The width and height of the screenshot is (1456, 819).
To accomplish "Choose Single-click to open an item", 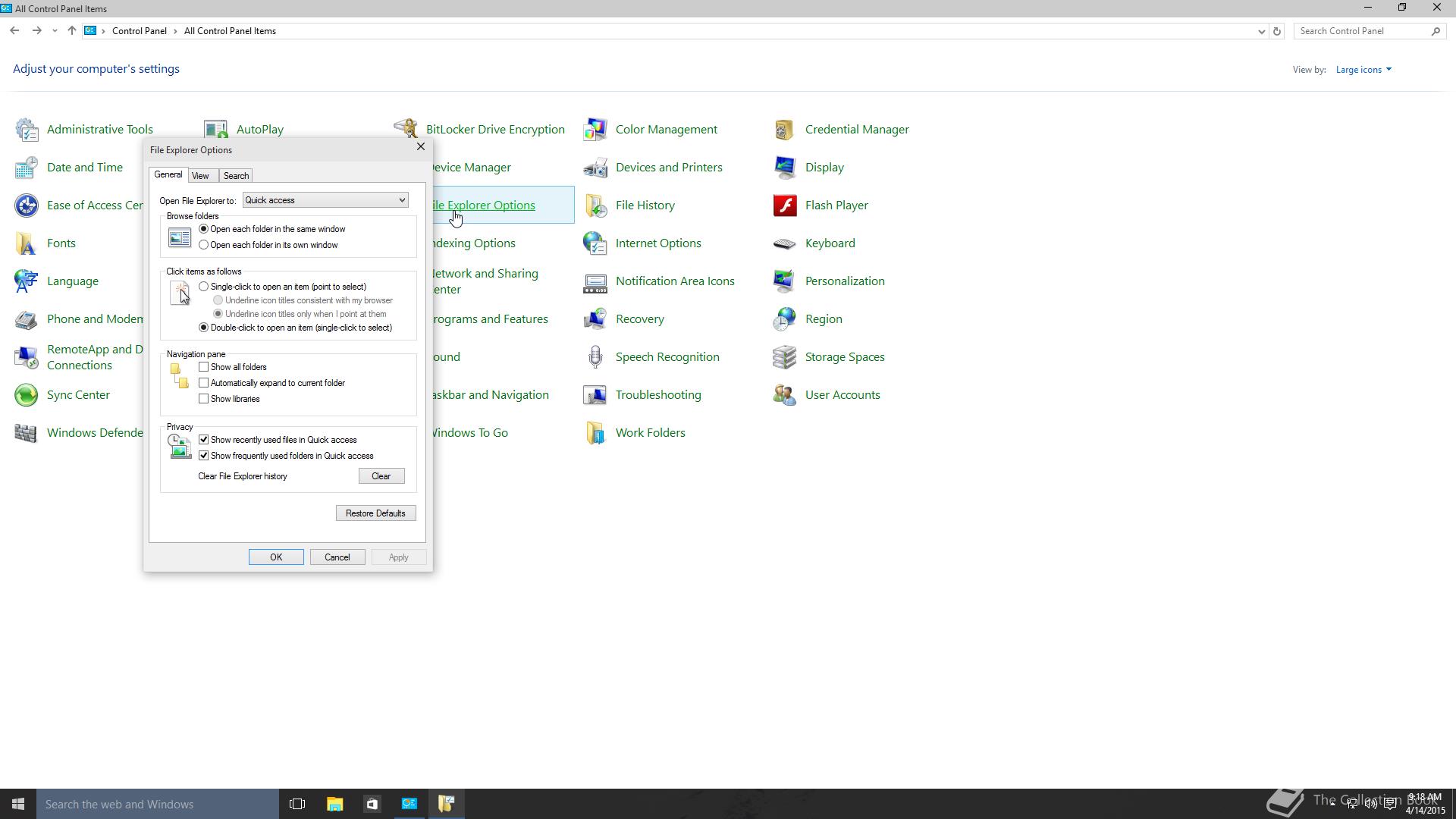I will [x=203, y=287].
